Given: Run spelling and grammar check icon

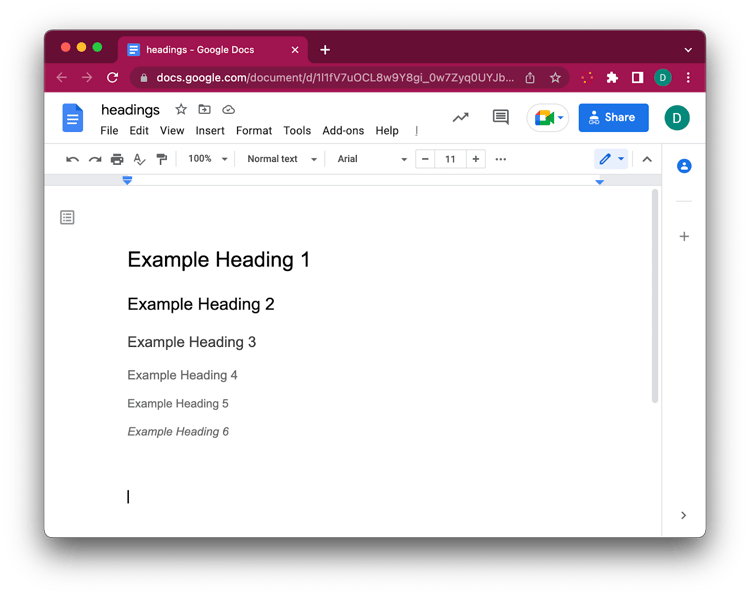Looking at the screenshot, I should pyautogui.click(x=139, y=159).
